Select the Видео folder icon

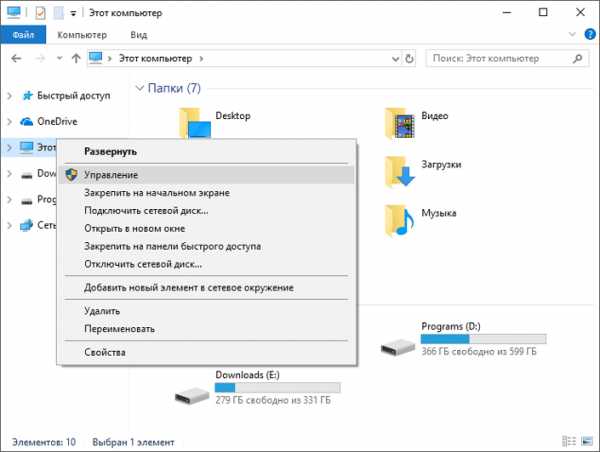[400, 123]
